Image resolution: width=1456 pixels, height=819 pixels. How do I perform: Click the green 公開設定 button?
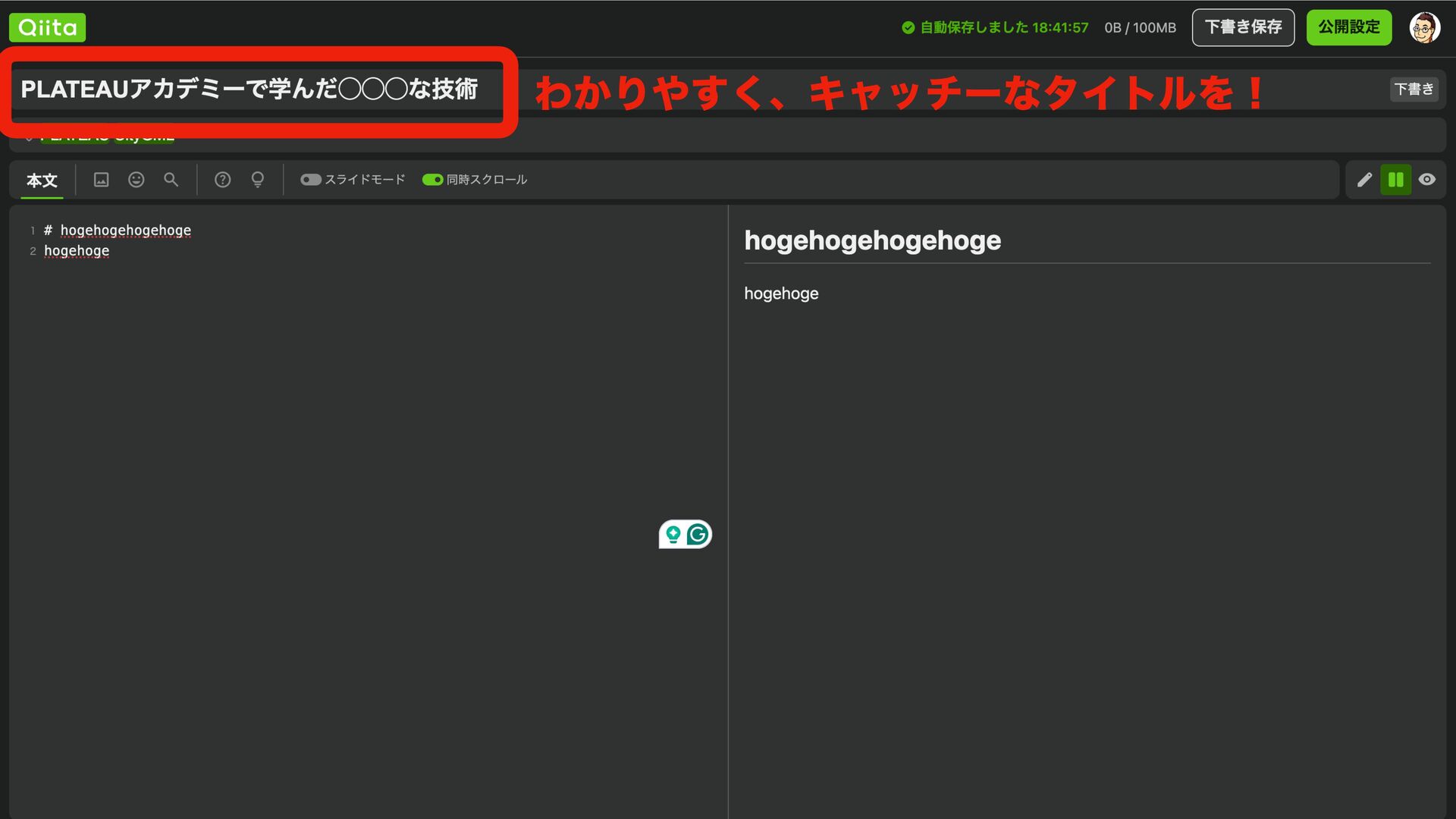pos(1348,28)
